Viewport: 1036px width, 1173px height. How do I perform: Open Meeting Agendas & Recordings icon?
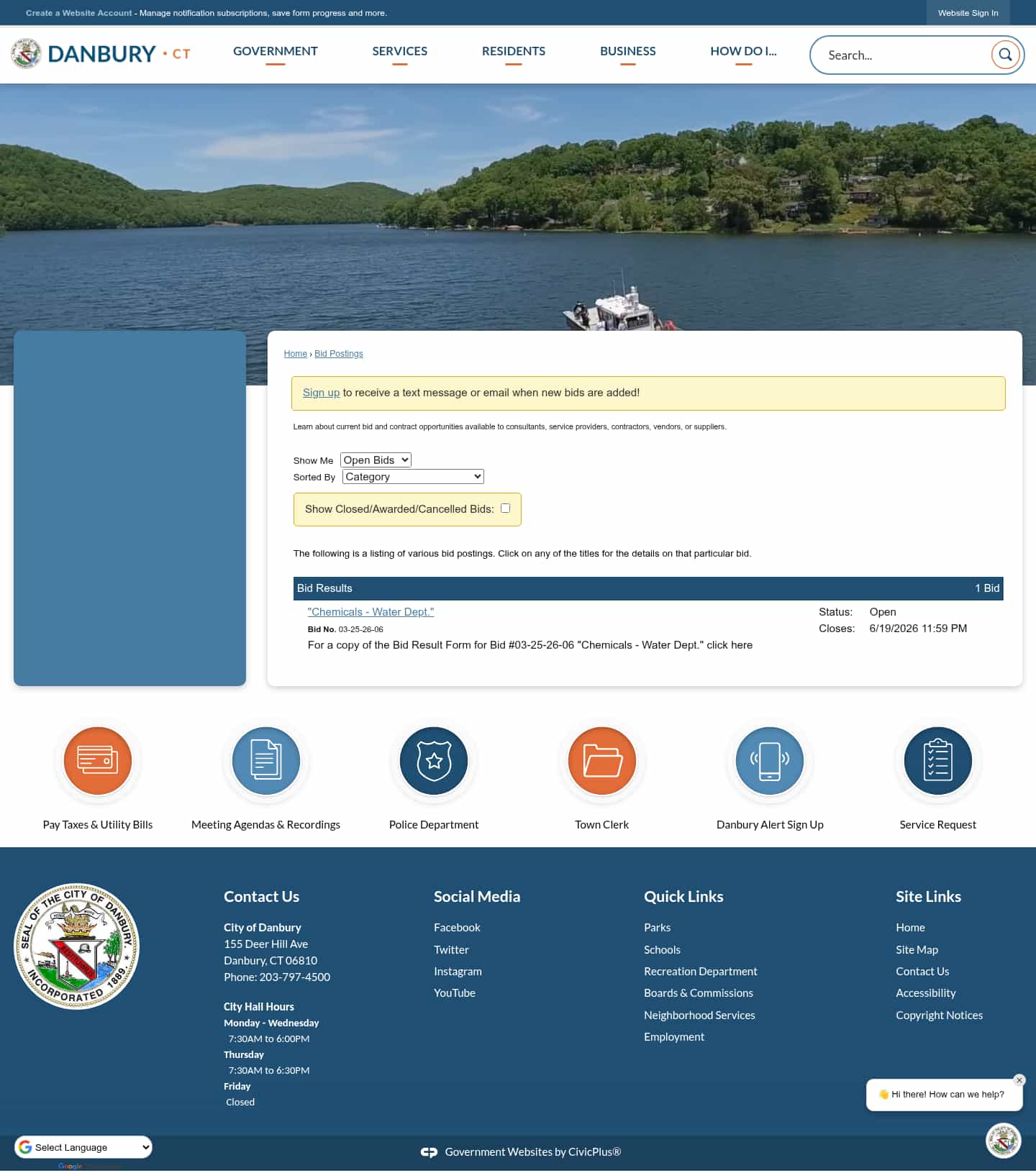tap(266, 760)
